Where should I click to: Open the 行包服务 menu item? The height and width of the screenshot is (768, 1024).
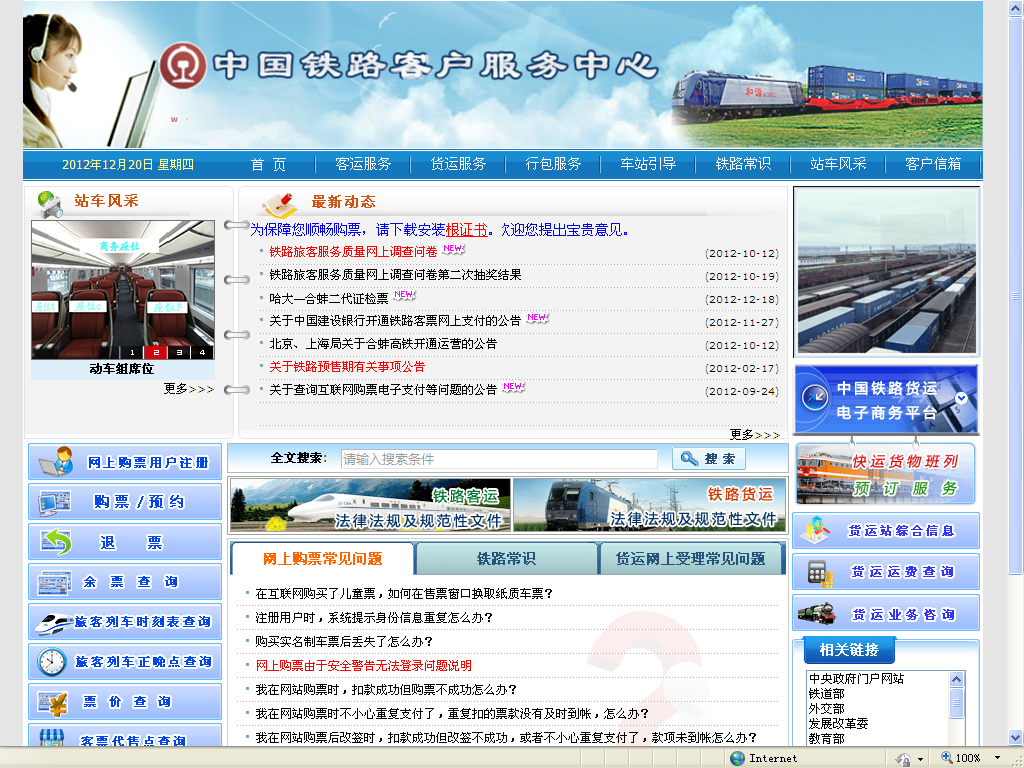pos(553,164)
